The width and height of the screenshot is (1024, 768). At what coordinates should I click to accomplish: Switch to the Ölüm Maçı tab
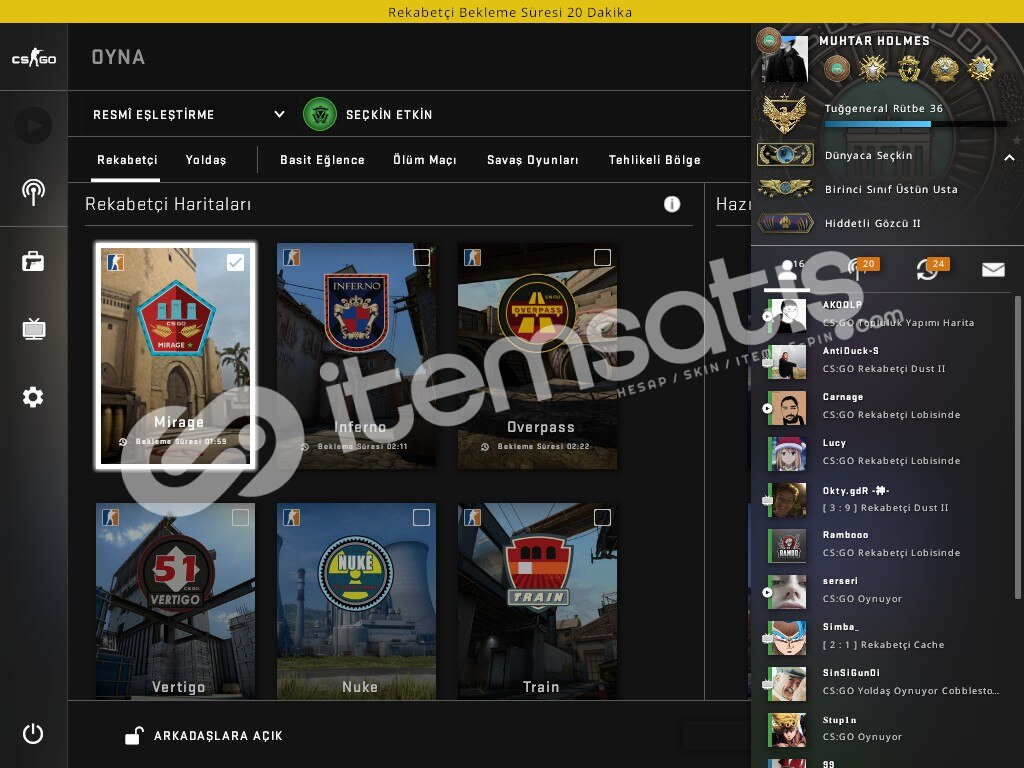click(x=424, y=160)
